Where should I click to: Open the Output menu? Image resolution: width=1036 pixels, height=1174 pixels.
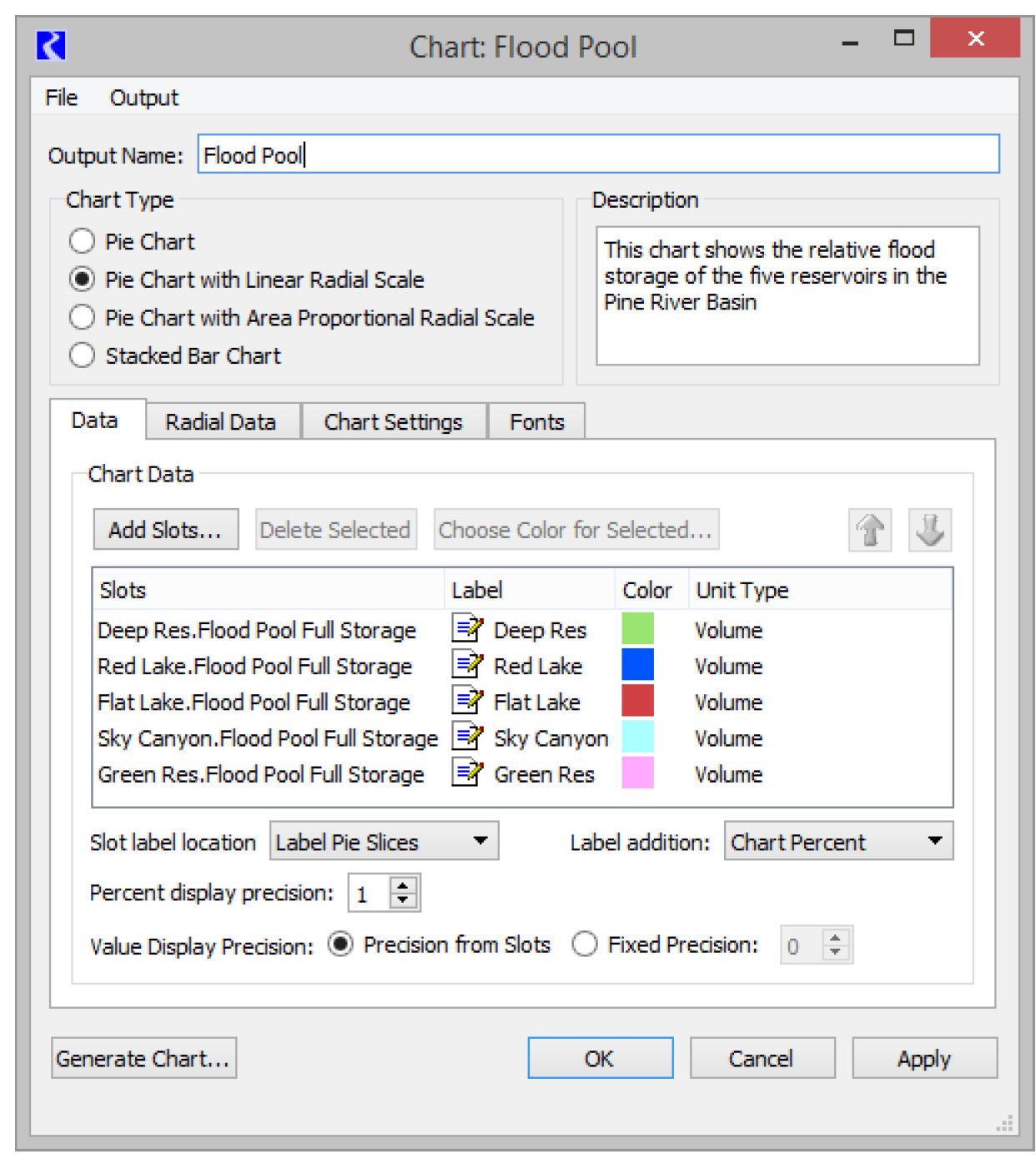pyautogui.click(x=144, y=98)
